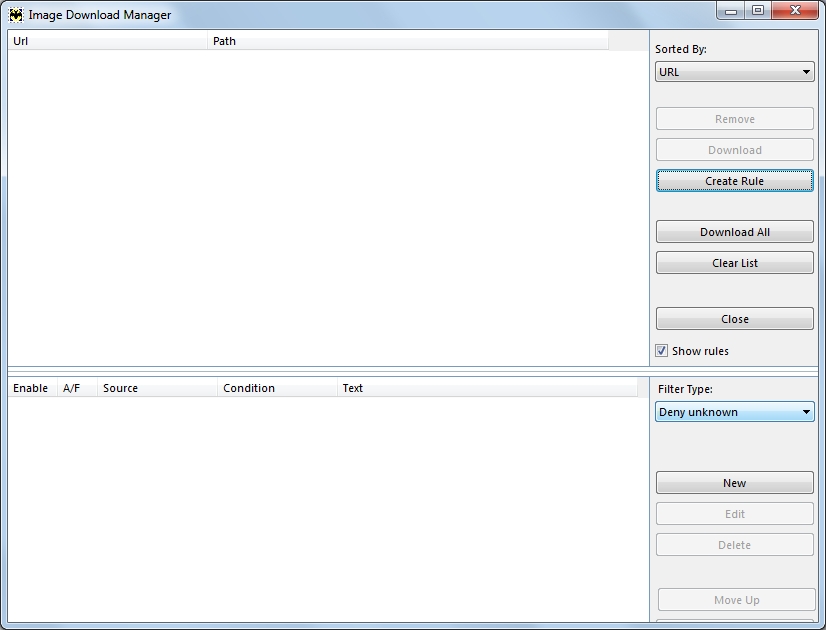826x630 pixels.
Task: Add a rule with the New button
Action: (734, 483)
